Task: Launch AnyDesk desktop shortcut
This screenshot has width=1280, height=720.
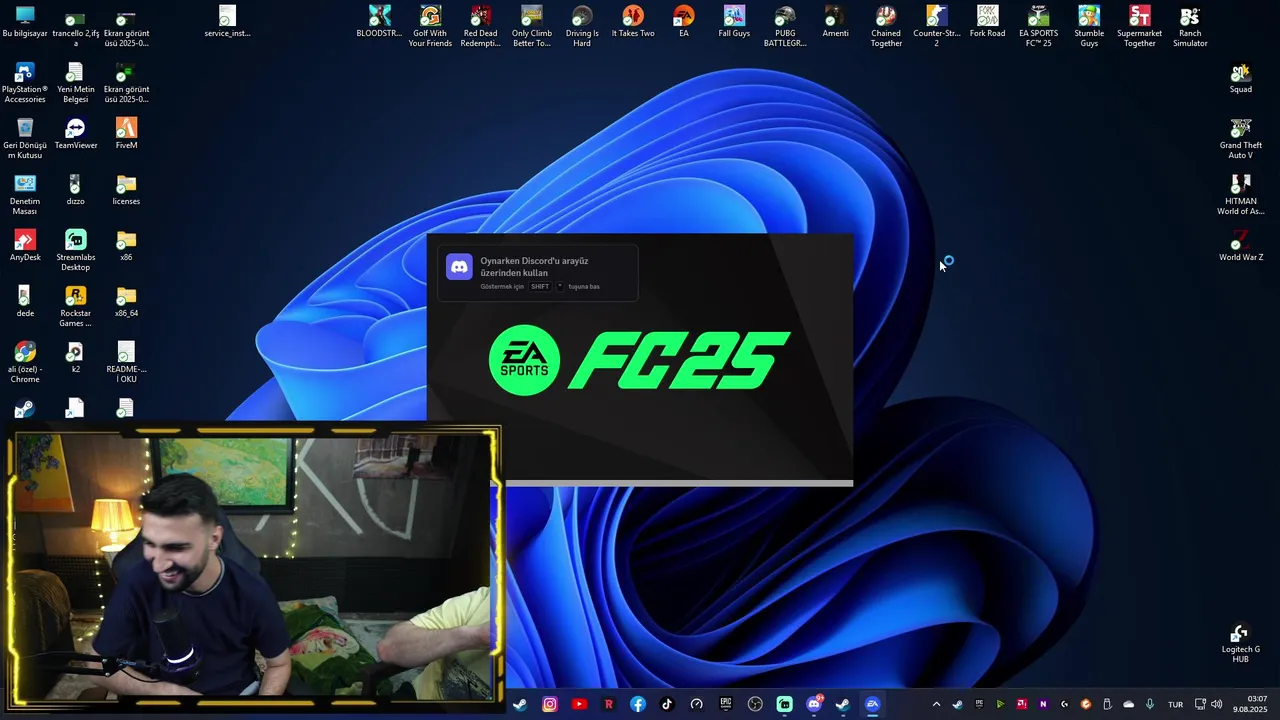Action: tap(25, 246)
